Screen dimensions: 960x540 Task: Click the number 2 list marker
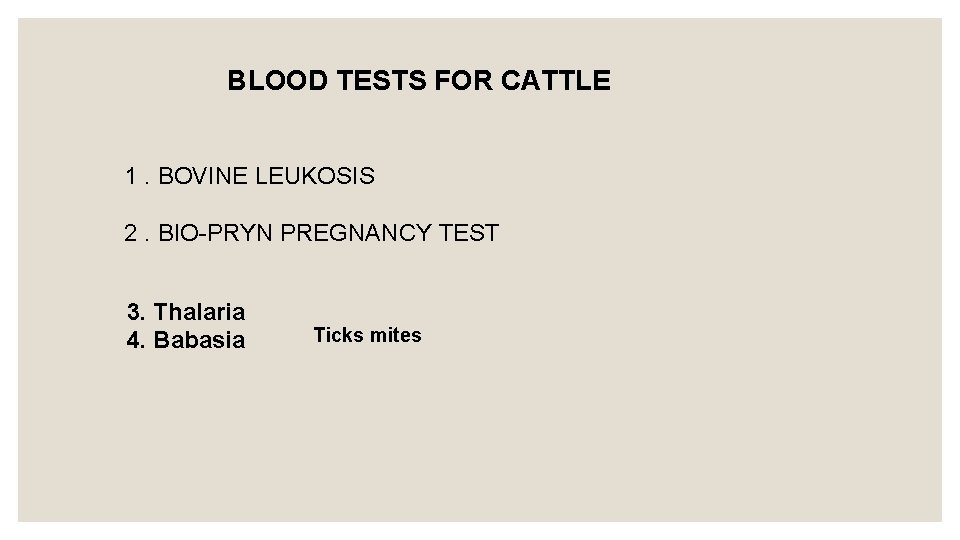point(131,234)
